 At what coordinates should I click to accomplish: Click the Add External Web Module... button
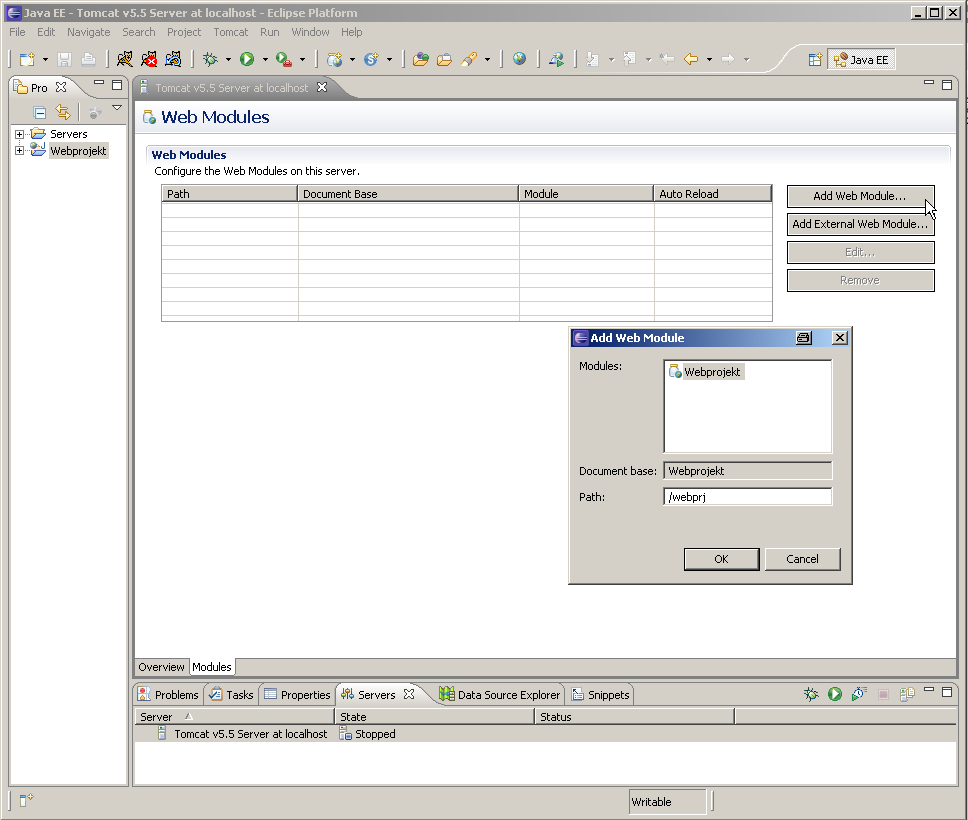tap(860, 224)
